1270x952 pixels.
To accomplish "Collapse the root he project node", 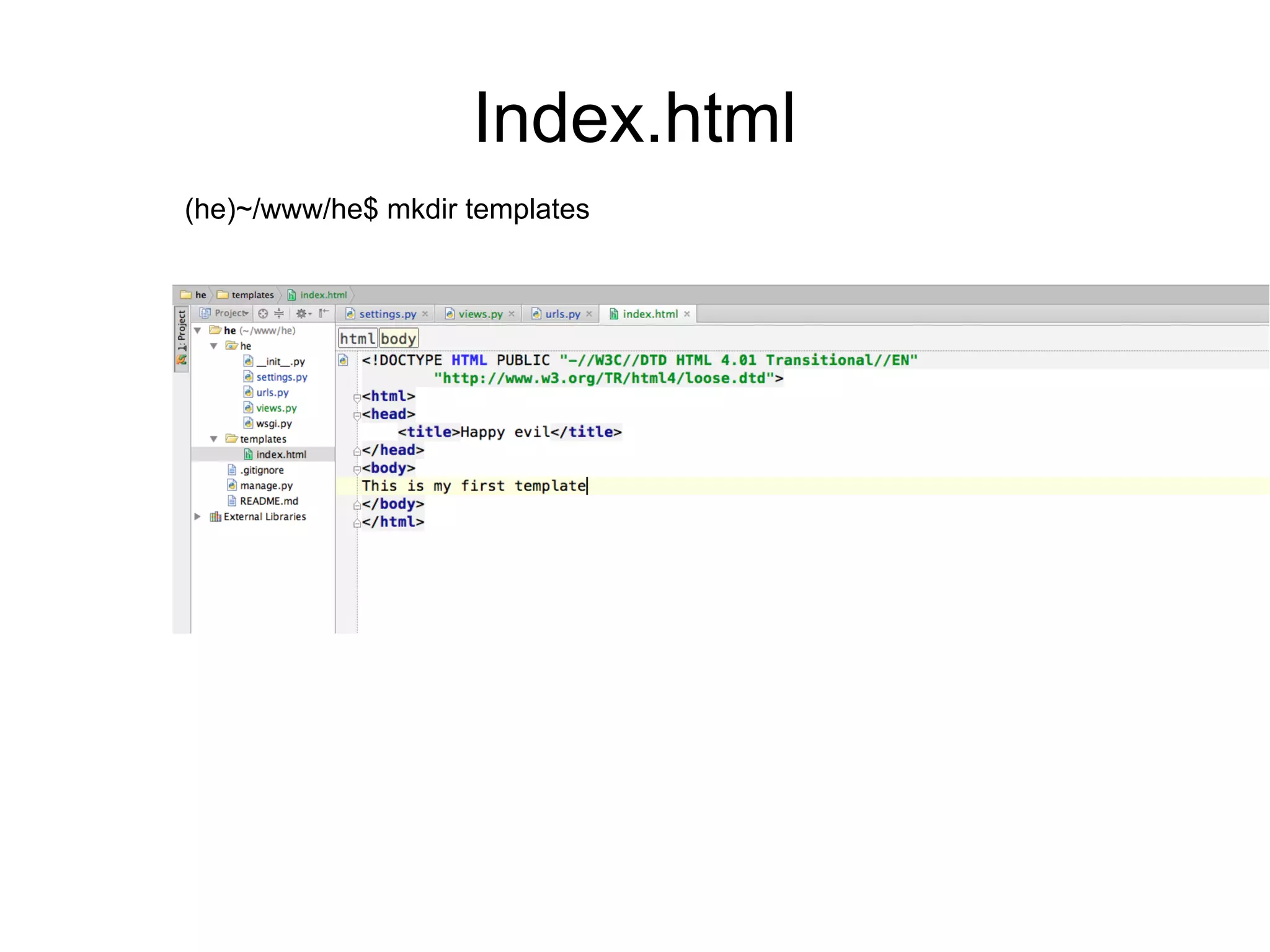I will click(198, 331).
